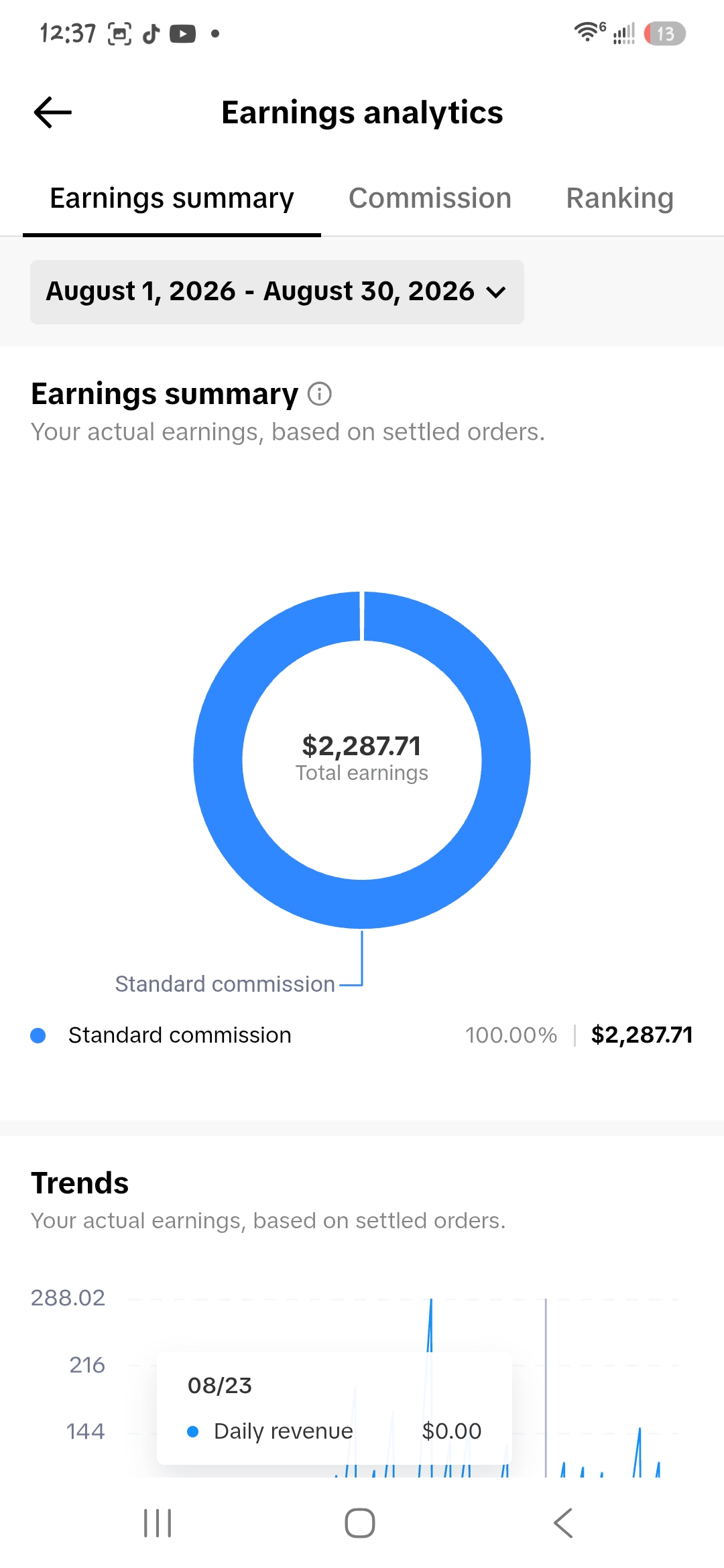This screenshot has width=724, height=1568.
Task: Tap the YouTube notification icon in status bar
Action: (x=182, y=34)
